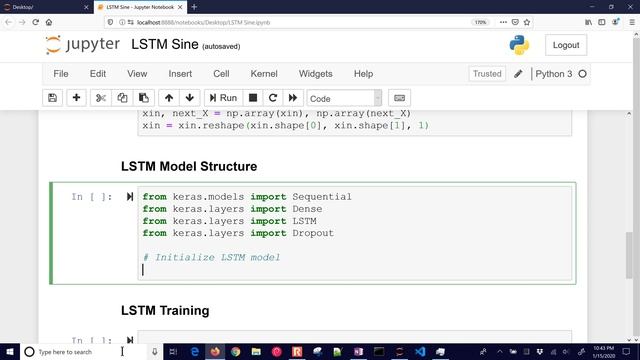Image resolution: width=640 pixels, height=360 pixels.
Task: Click the Python 3 kernel name
Action: click(x=553, y=74)
